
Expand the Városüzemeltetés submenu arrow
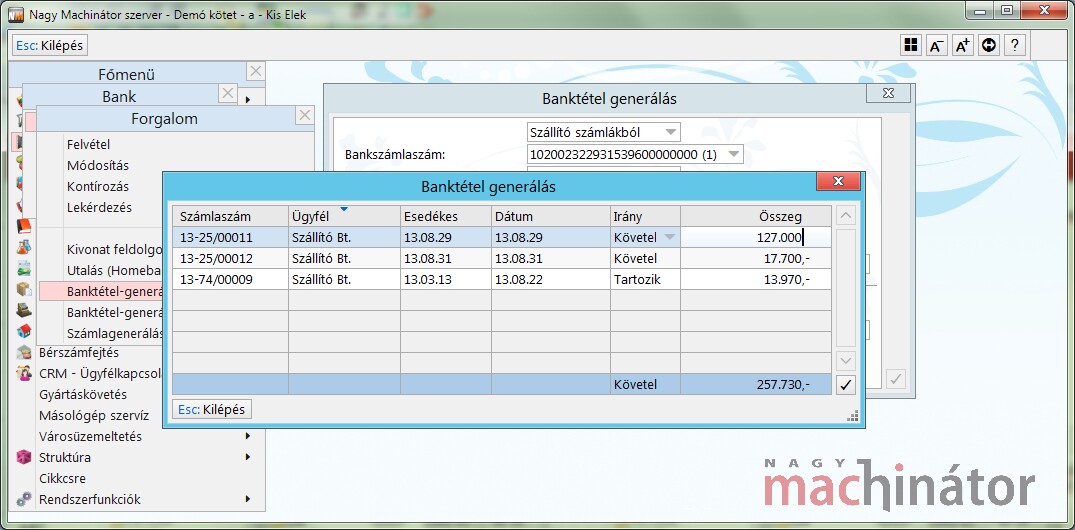(247, 436)
